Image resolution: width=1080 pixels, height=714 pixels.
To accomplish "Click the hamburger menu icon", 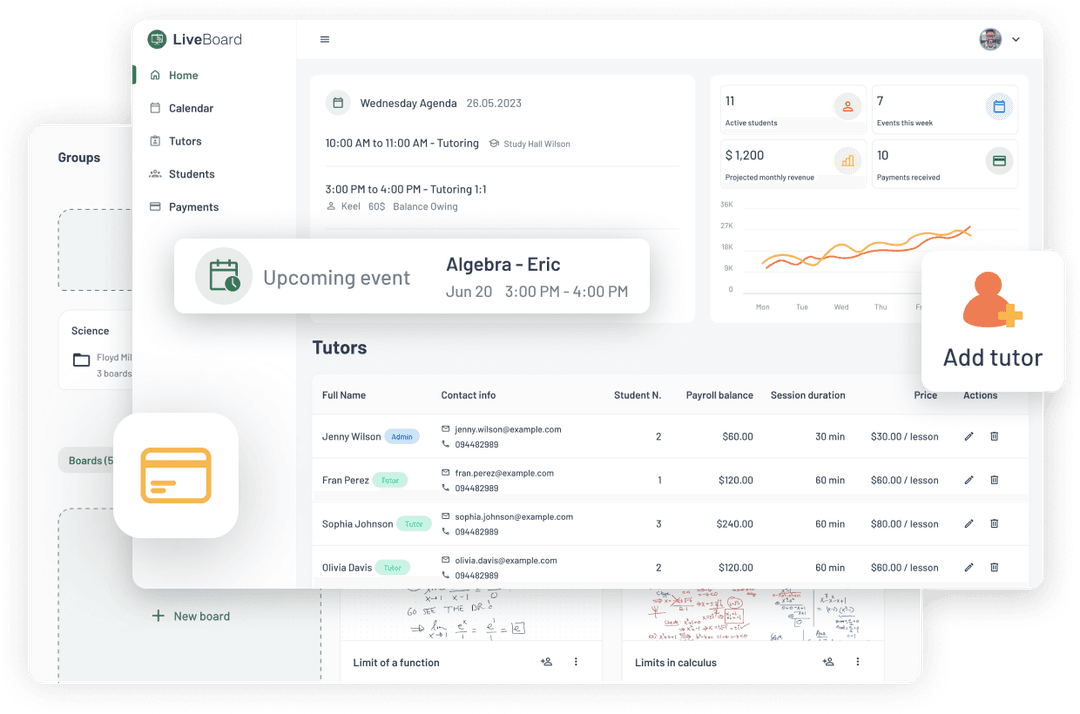I will click(x=324, y=39).
